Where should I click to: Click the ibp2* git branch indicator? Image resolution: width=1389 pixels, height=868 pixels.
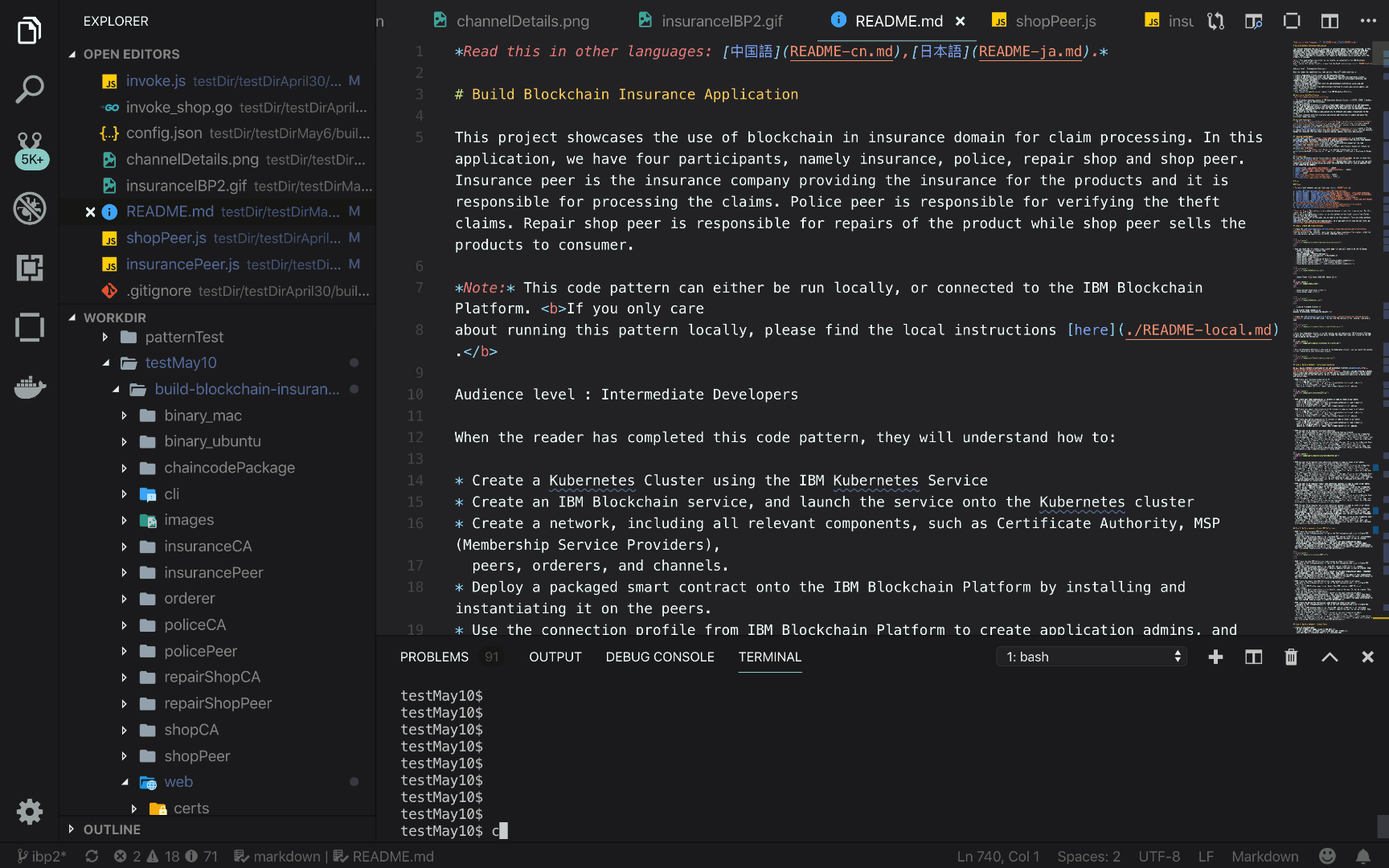pyautogui.click(x=42, y=857)
